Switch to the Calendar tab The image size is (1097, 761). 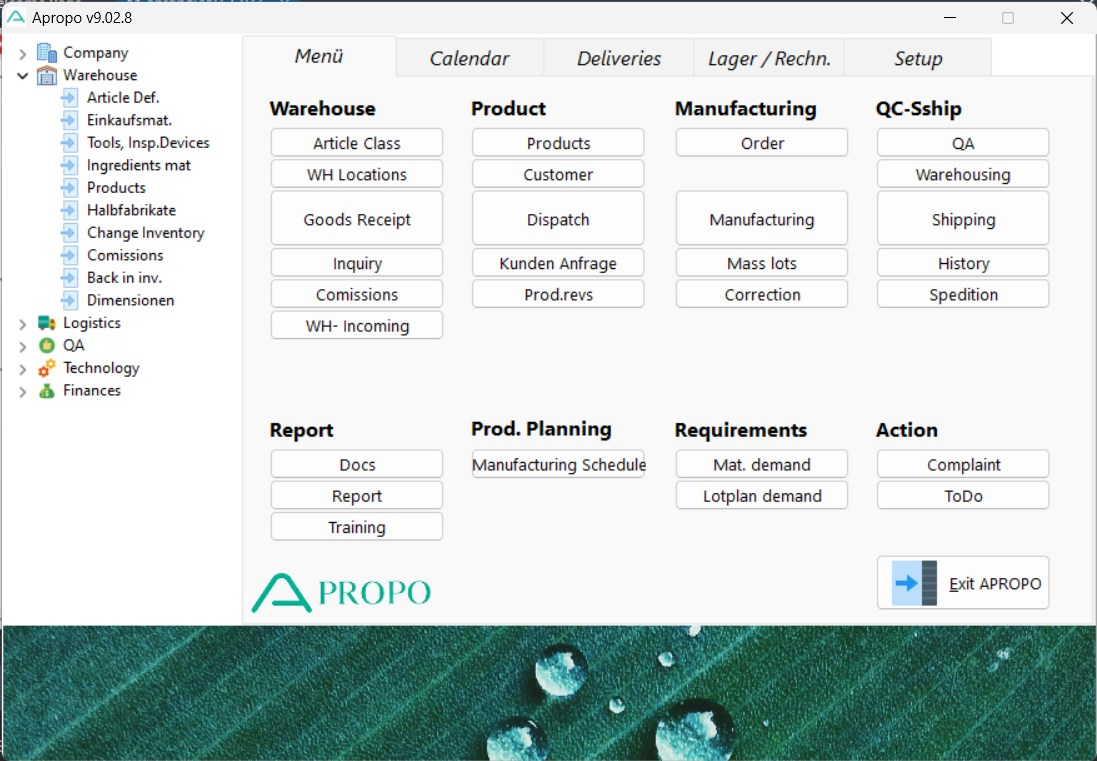click(469, 59)
